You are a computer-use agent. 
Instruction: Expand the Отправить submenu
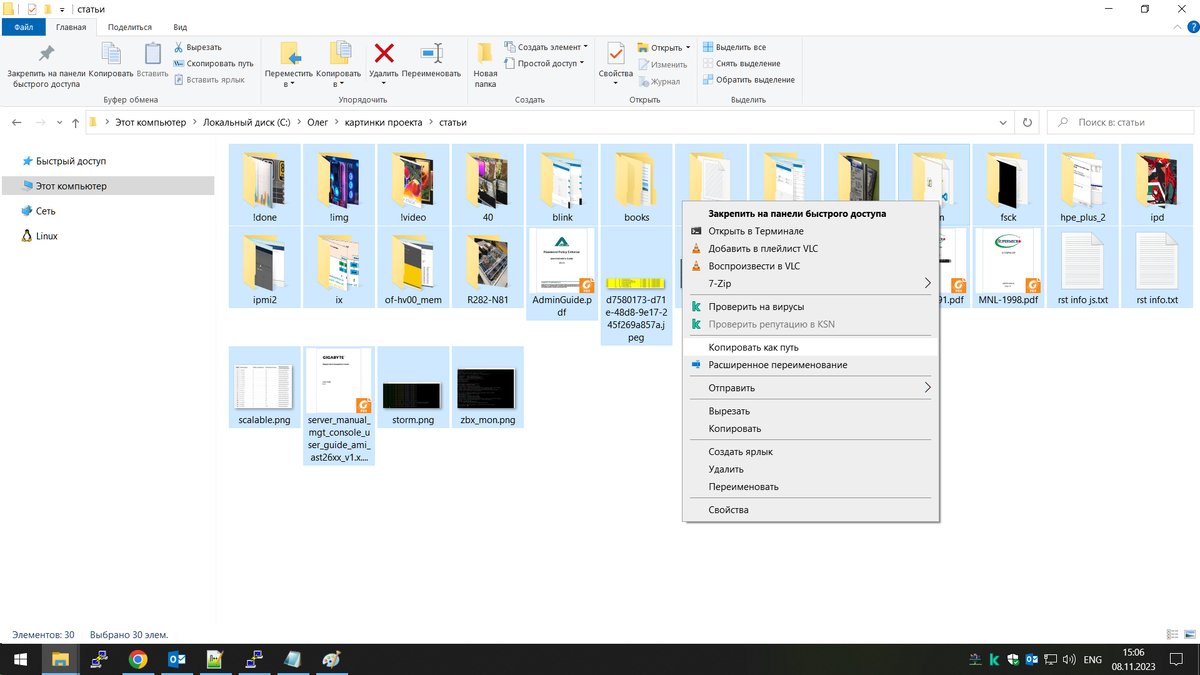coord(811,388)
